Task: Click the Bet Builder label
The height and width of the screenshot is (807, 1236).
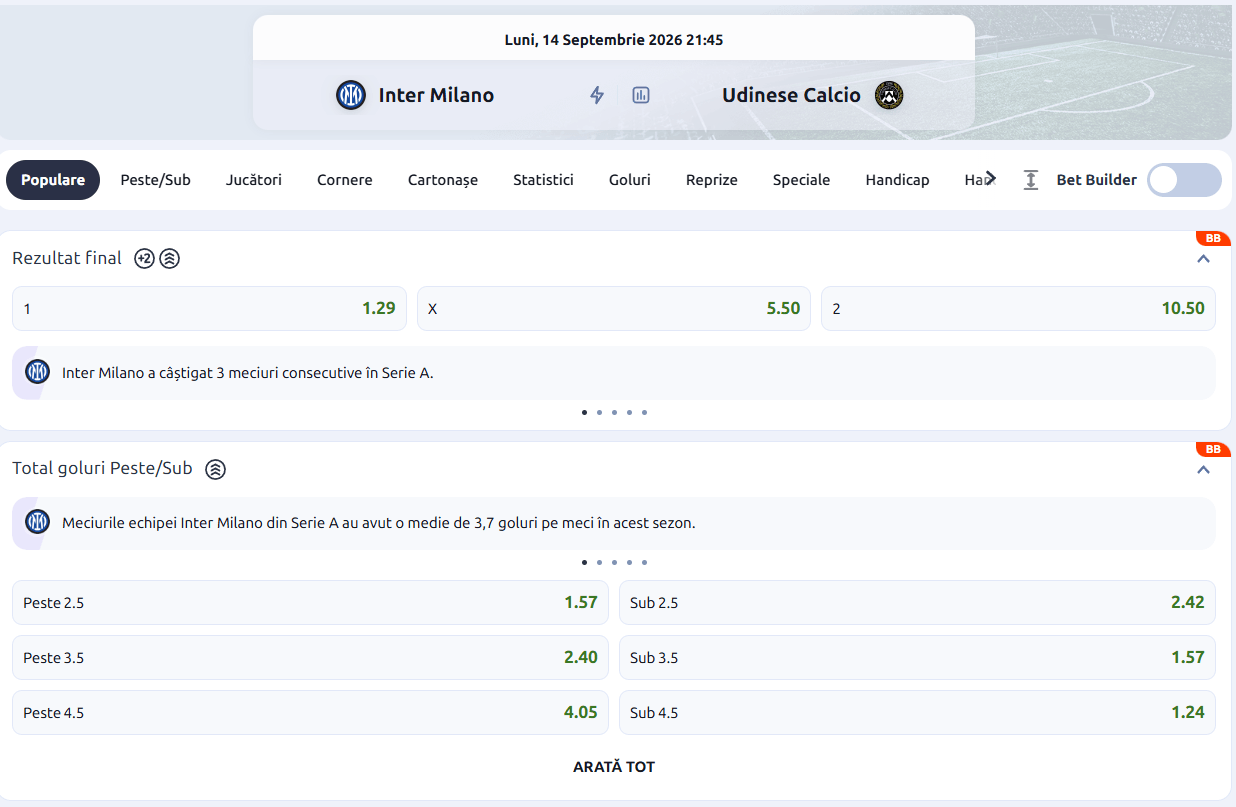Action: [x=1097, y=180]
